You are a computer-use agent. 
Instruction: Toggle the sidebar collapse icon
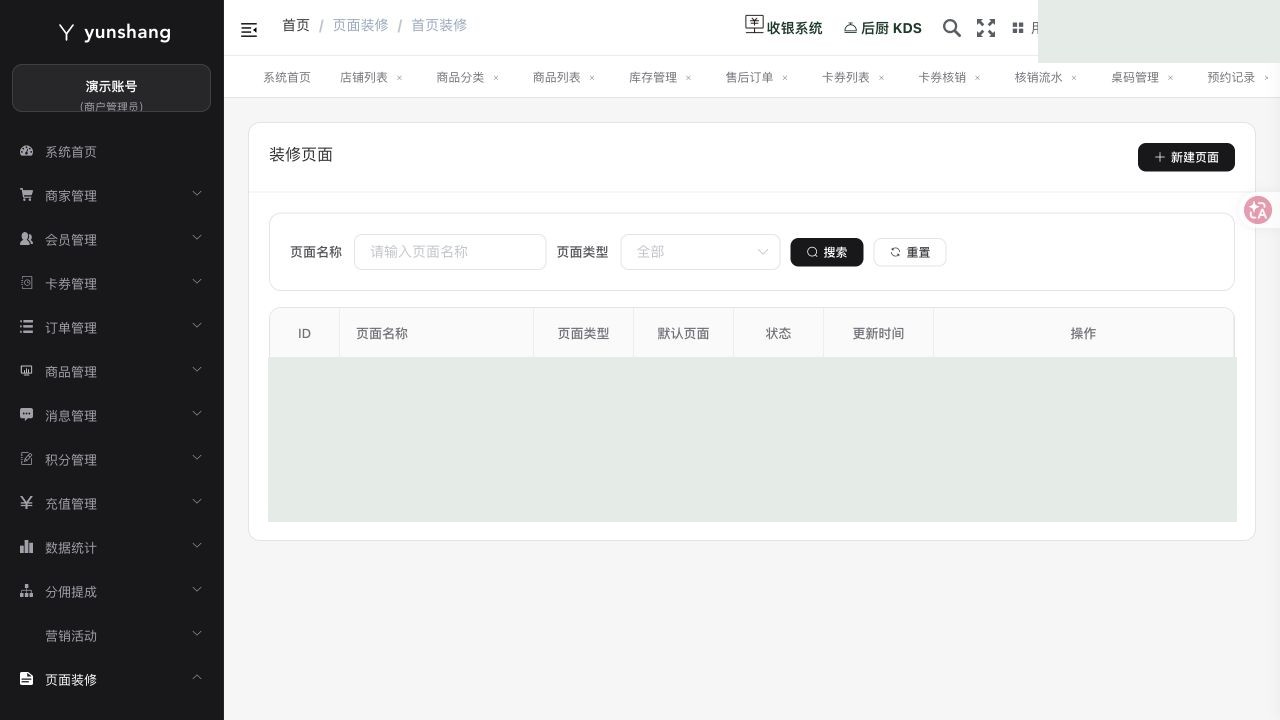pyautogui.click(x=249, y=30)
